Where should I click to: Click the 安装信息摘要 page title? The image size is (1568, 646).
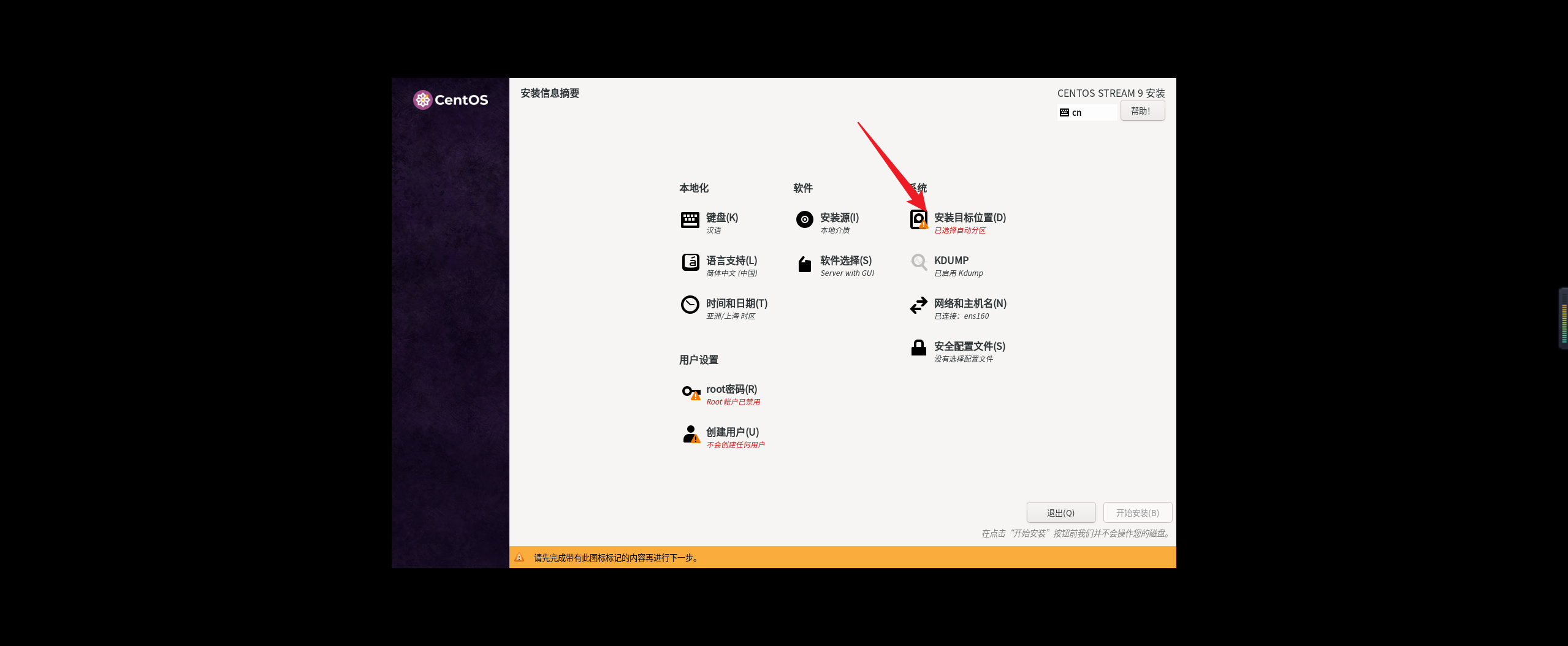click(550, 93)
